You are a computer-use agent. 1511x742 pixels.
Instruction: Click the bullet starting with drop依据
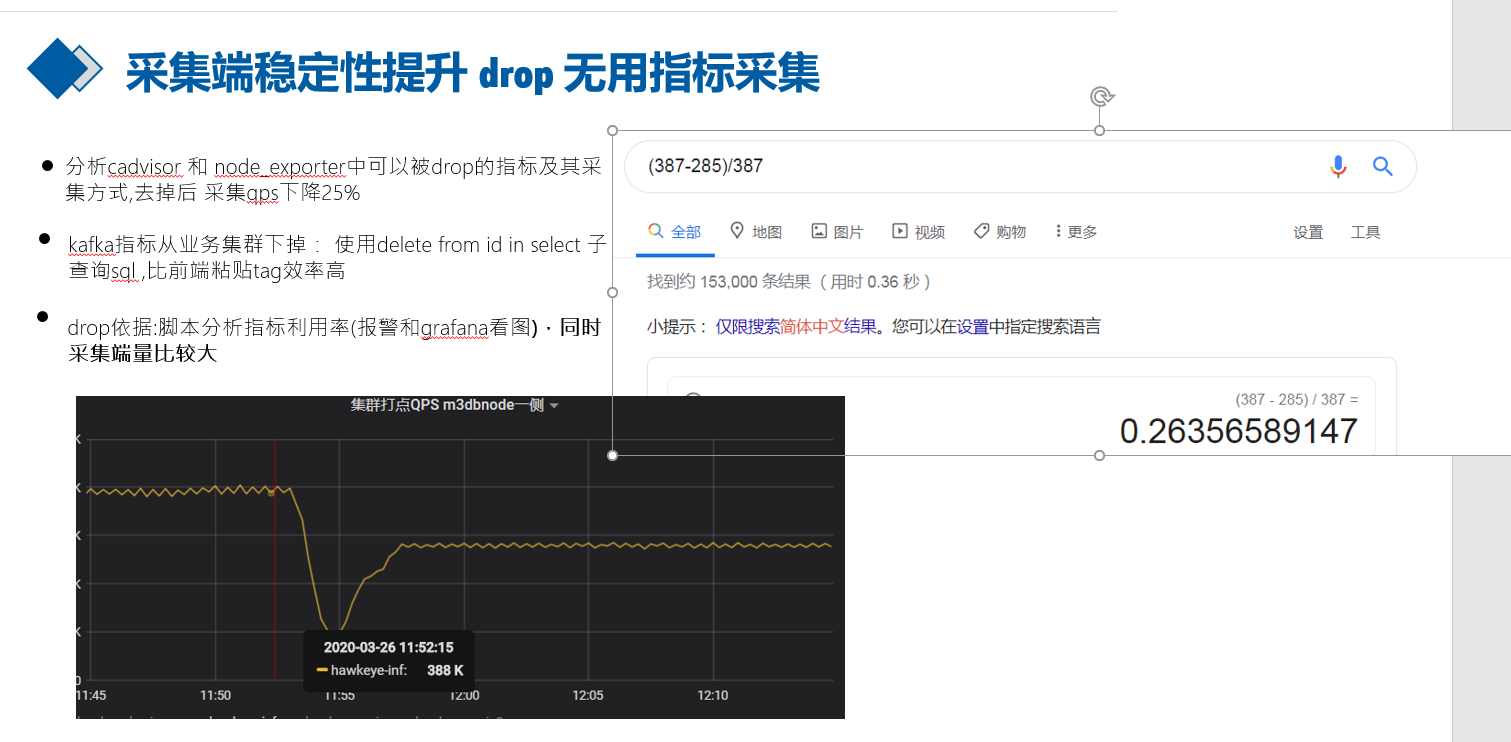pos(334,340)
